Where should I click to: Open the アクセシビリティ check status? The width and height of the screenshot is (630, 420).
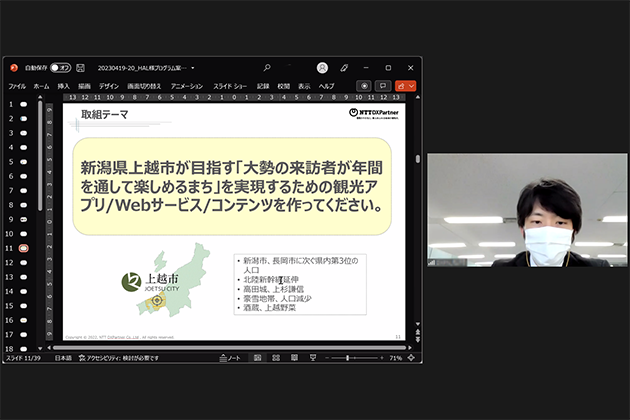[119, 358]
